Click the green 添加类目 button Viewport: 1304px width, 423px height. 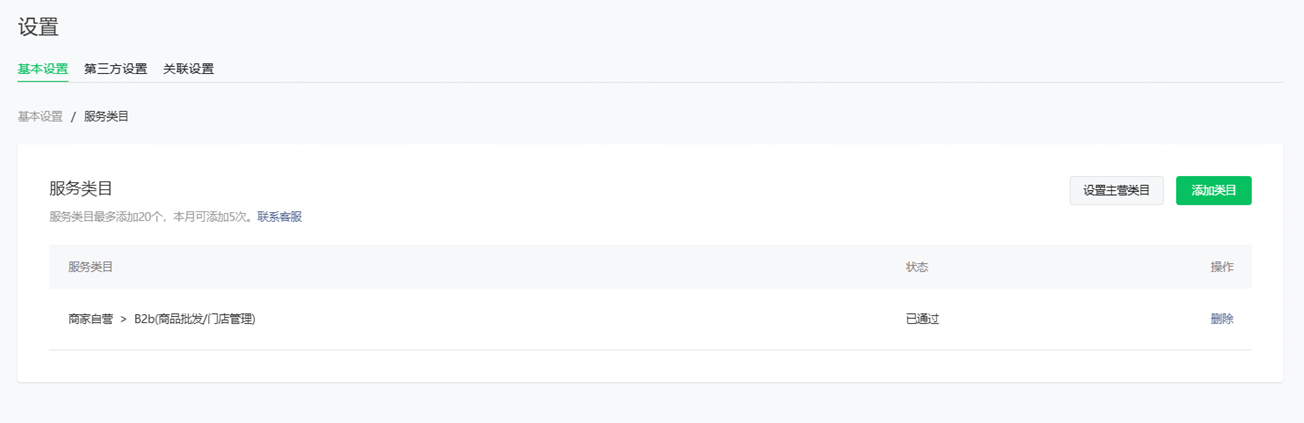(x=1214, y=191)
